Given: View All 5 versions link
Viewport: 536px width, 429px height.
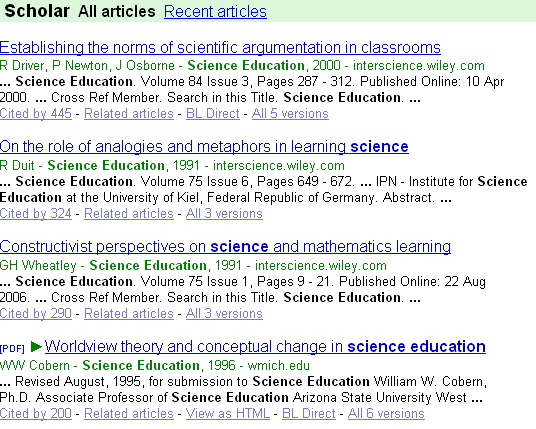Looking at the screenshot, I should [x=290, y=113].
